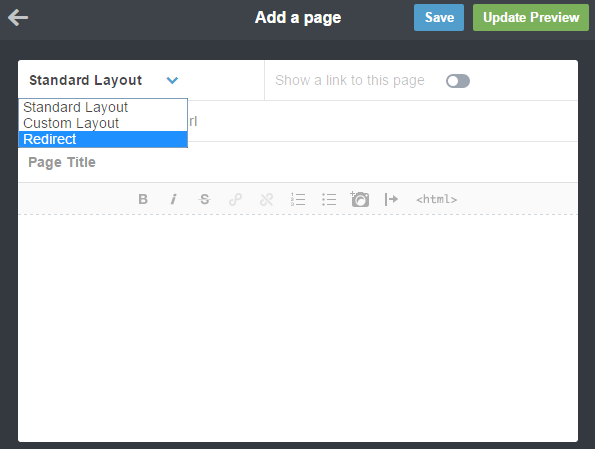
Task: Open the Standard Layout selector
Action: [104, 80]
